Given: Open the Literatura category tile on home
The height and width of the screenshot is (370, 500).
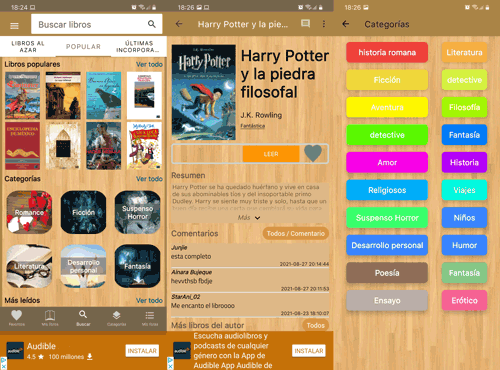Looking at the screenshot, I should pyautogui.click(x=29, y=266).
